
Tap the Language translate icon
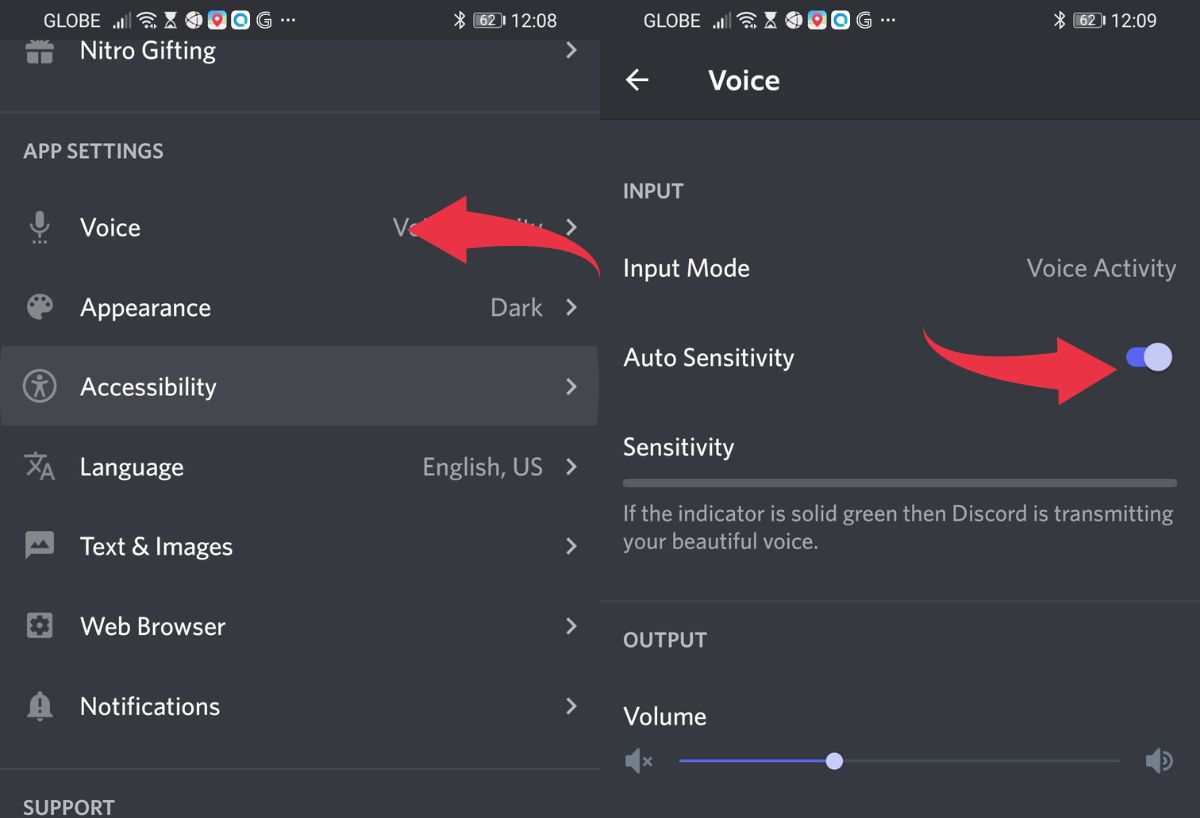40,466
